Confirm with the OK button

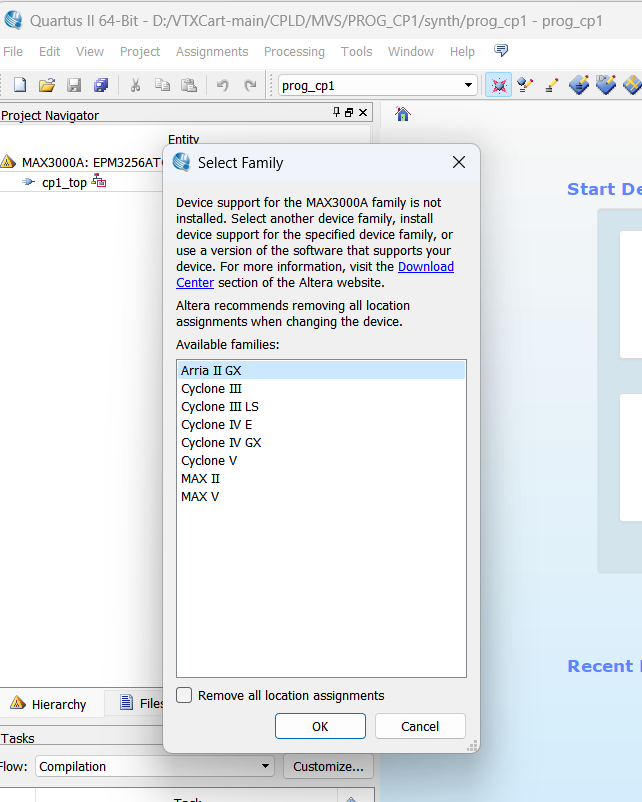[x=320, y=726]
